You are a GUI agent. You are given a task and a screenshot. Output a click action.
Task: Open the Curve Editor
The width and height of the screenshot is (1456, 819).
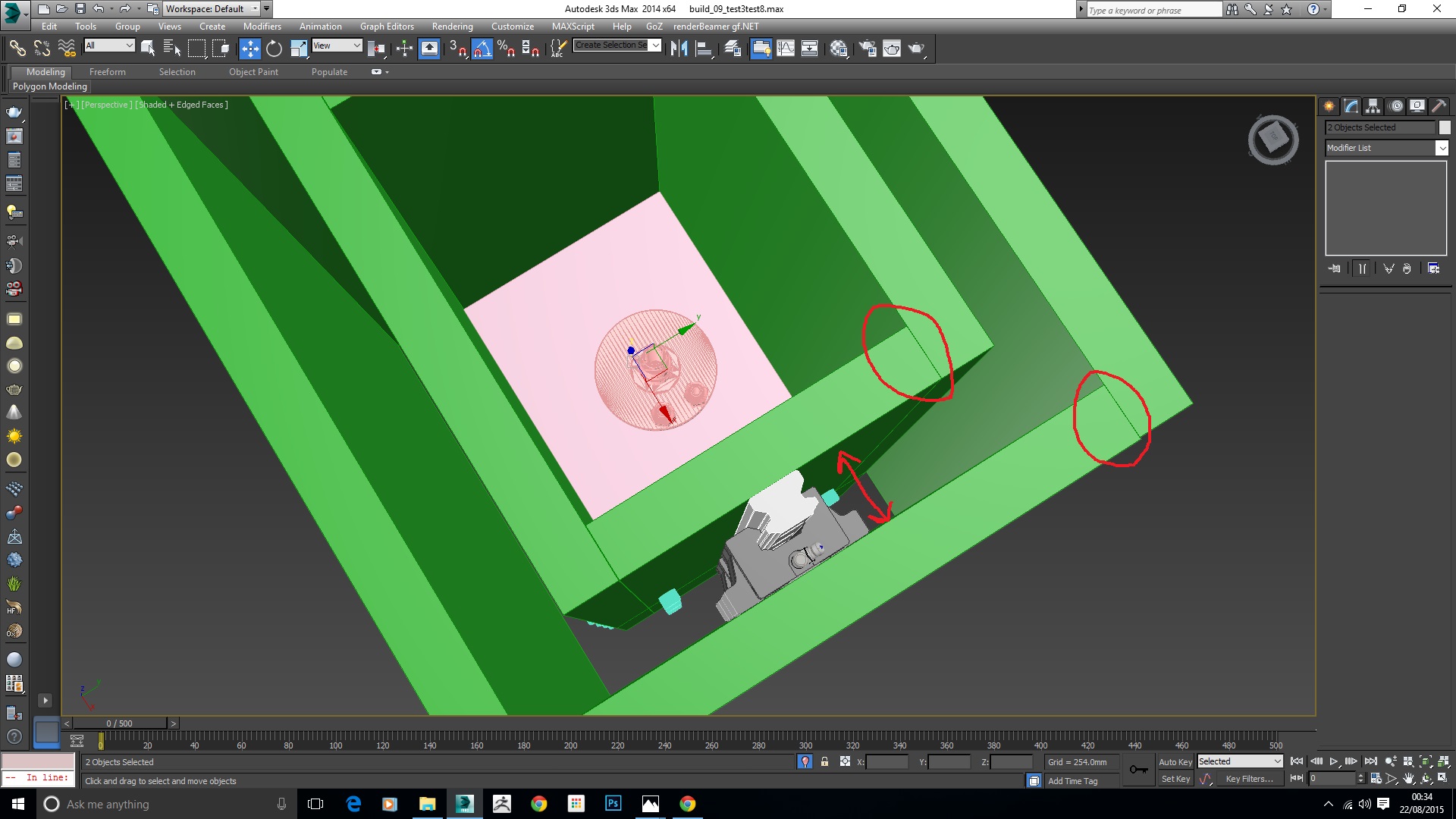coord(786,49)
